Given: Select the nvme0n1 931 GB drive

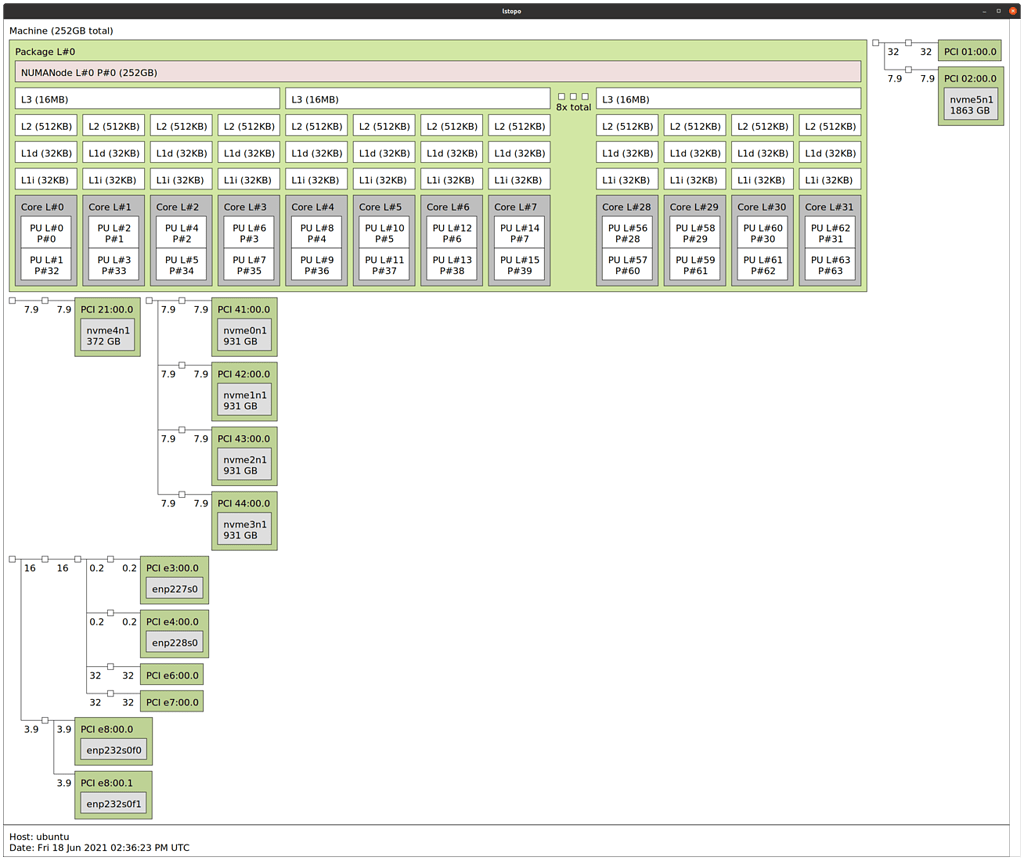Looking at the screenshot, I should pos(244,335).
